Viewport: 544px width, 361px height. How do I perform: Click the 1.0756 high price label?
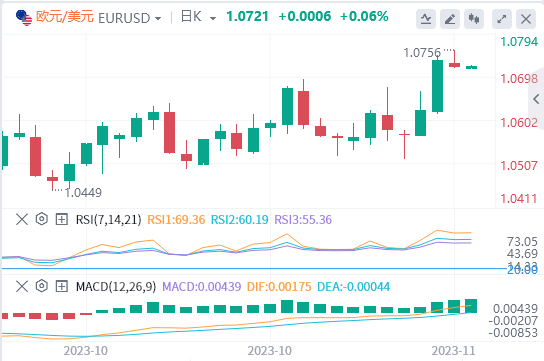coord(422,53)
